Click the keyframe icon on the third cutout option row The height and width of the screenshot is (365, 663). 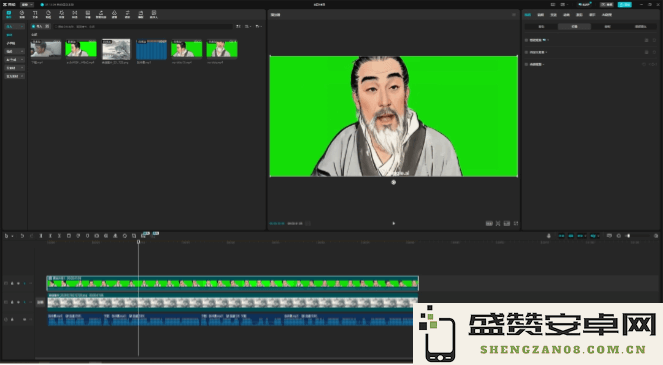click(654, 65)
